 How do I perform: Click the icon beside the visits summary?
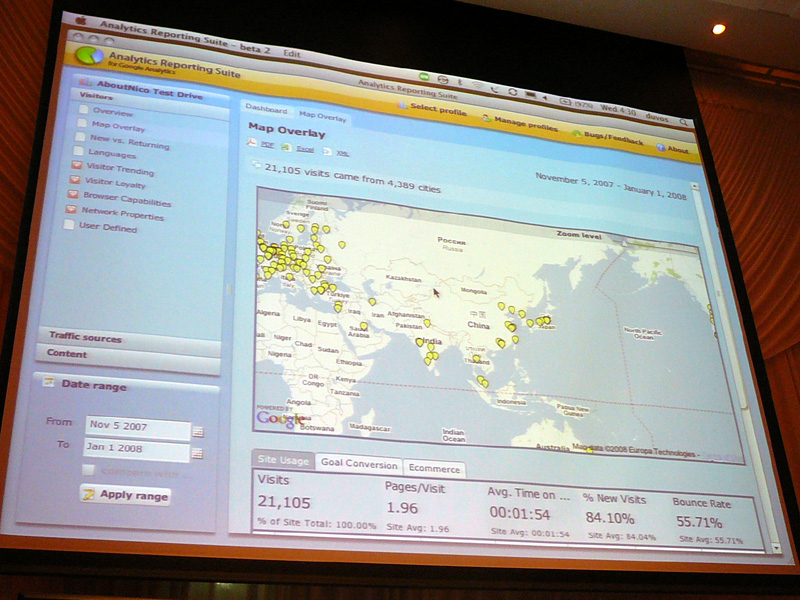(256, 165)
